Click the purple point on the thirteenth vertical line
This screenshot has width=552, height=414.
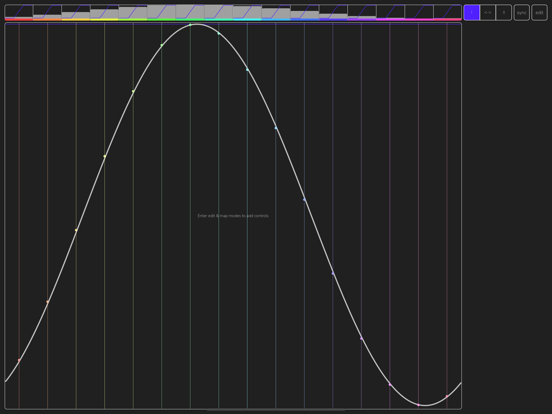click(x=362, y=338)
